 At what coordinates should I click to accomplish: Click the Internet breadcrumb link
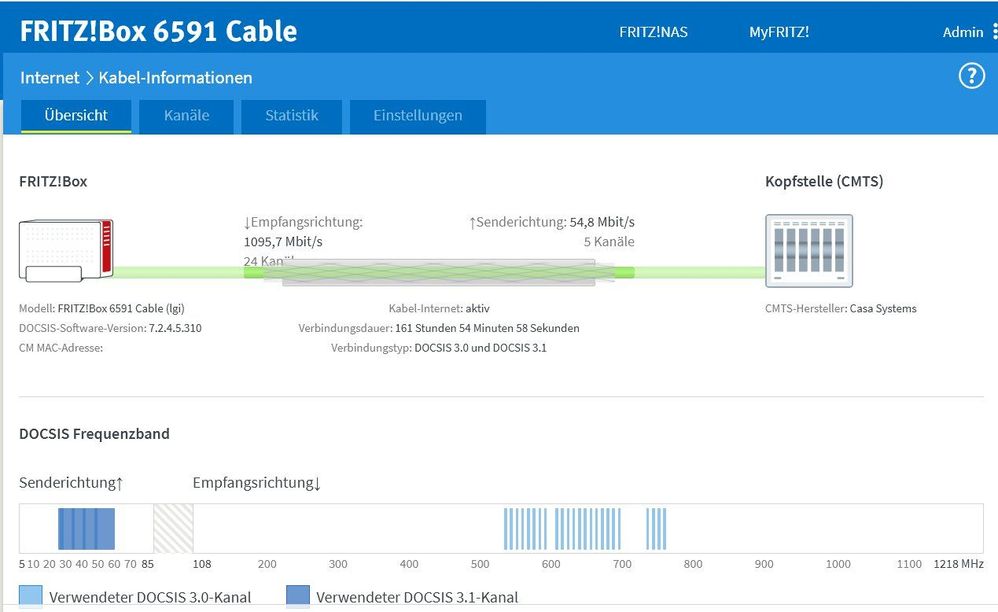(49, 77)
